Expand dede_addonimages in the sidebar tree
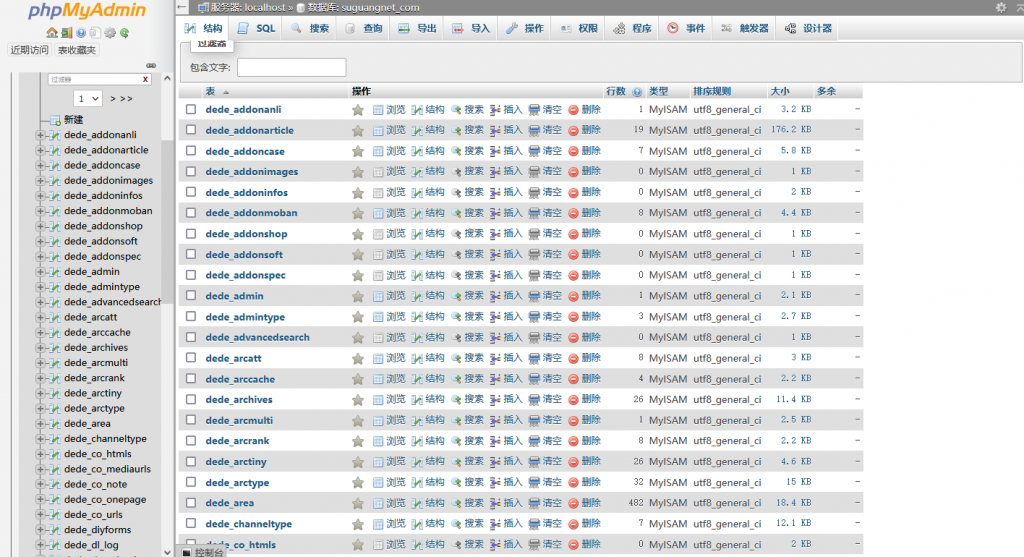Image resolution: width=1024 pixels, height=557 pixels. pyautogui.click(x=40, y=181)
